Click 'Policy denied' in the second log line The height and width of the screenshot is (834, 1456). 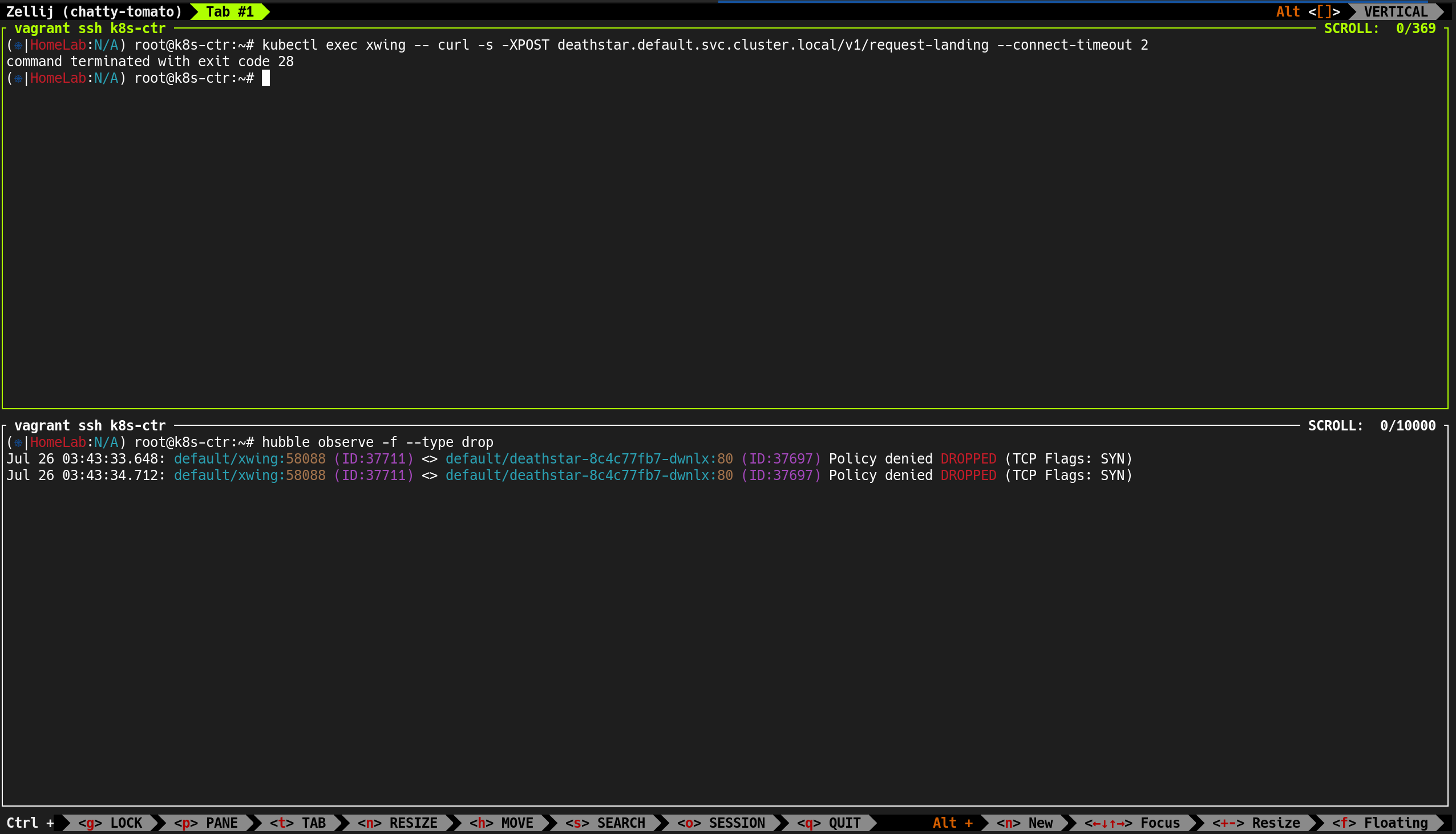[881, 476]
